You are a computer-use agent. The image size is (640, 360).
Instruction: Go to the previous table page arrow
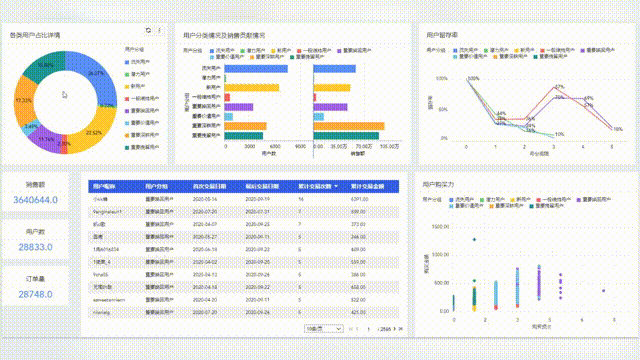[x=357, y=329]
